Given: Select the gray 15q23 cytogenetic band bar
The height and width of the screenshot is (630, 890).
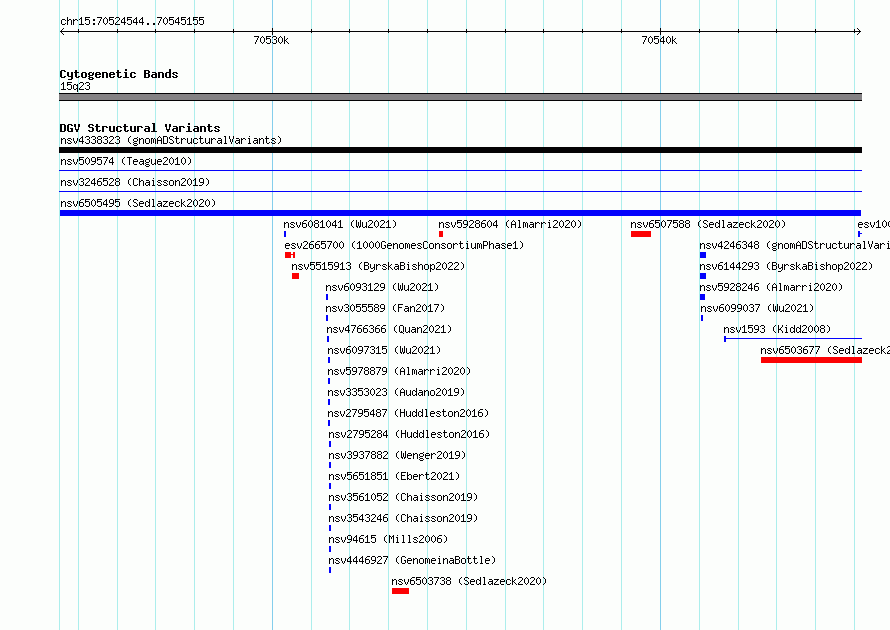Looking at the screenshot, I should coord(460,97).
